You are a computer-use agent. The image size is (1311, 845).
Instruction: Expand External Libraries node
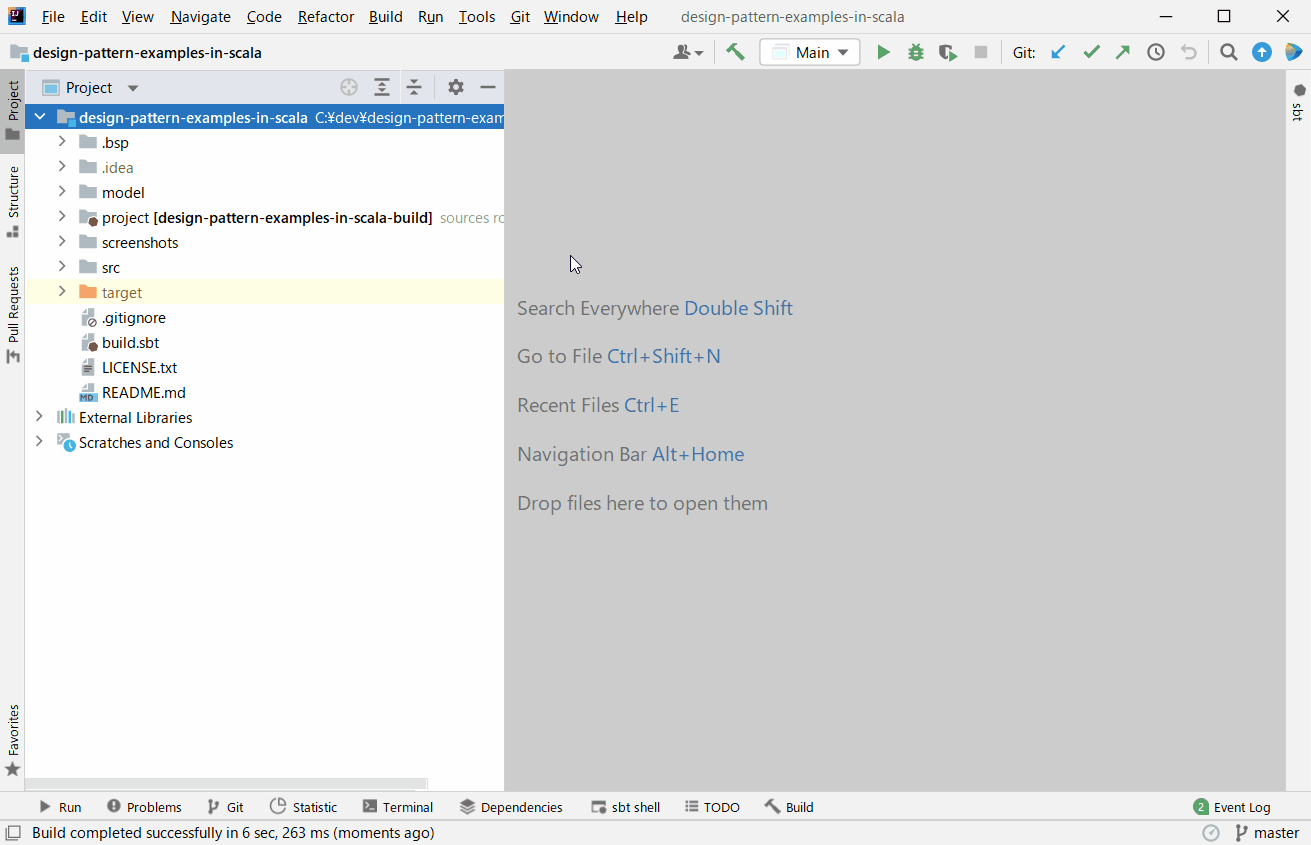point(40,417)
